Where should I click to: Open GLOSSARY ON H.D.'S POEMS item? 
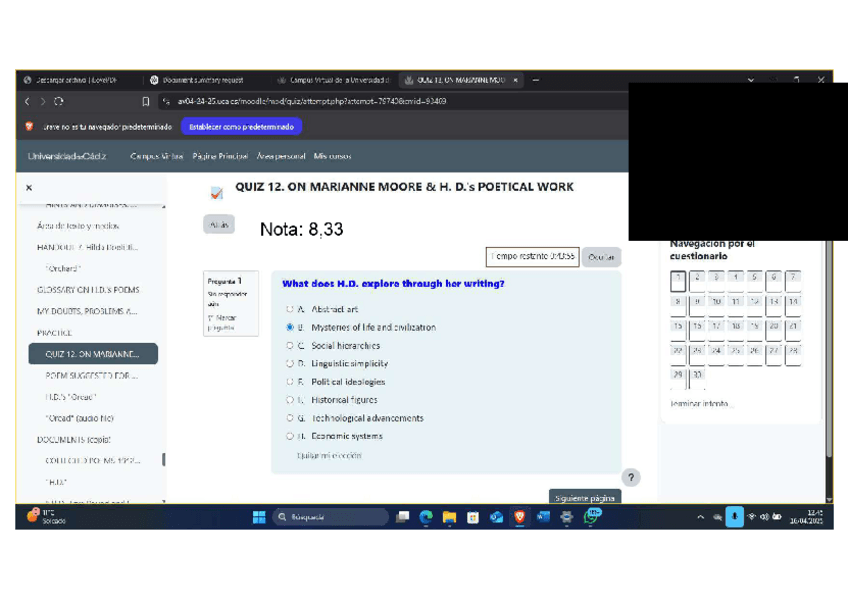[88, 290]
